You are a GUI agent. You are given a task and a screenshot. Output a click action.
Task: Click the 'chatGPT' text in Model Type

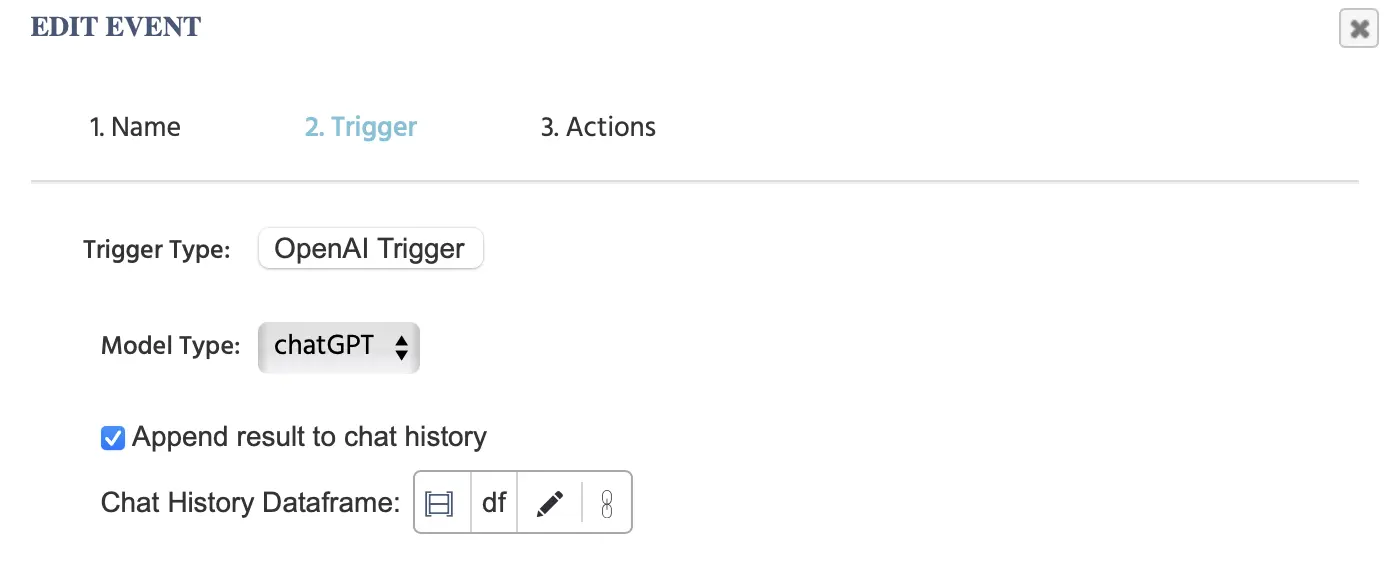324,346
